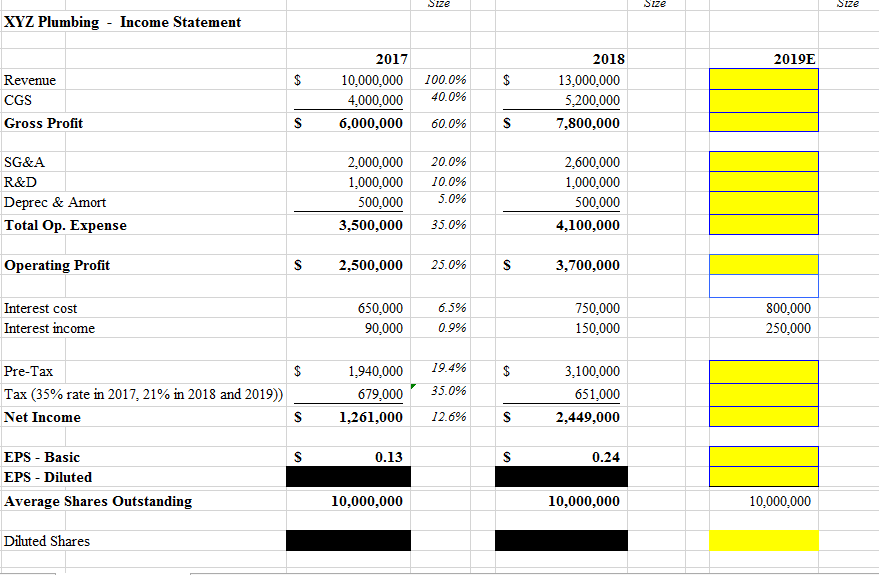Click blacked-out 2018 Diluted Shares cell
Viewport: 879px width, 575px height.
pyautogui.click(x=561, y=541)
